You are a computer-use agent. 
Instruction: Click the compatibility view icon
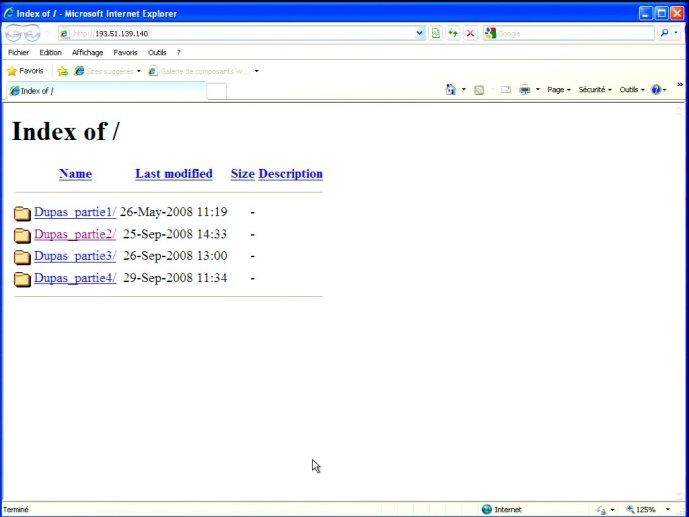[x=436, y=33]
